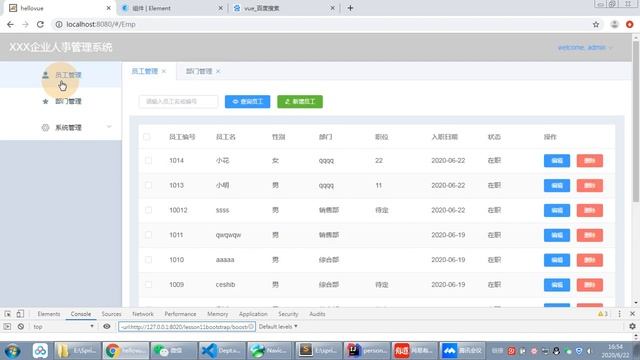Toggle the select-all checkbox in table header
640x360 pixels.
coord(147,137)
